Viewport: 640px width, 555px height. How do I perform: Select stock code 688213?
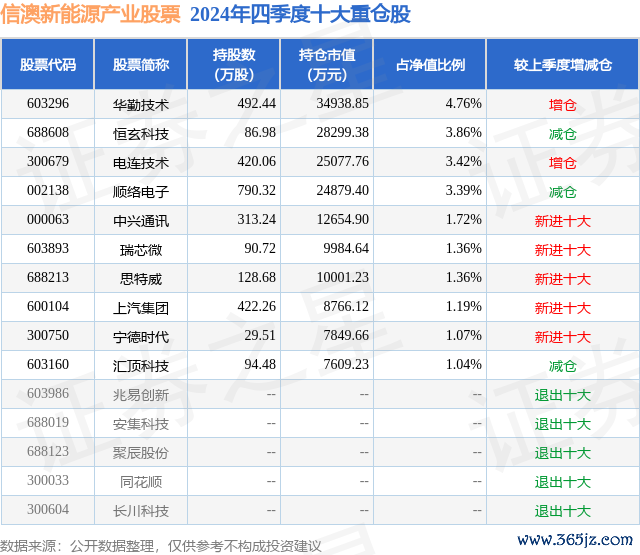(x=48, y=278)
